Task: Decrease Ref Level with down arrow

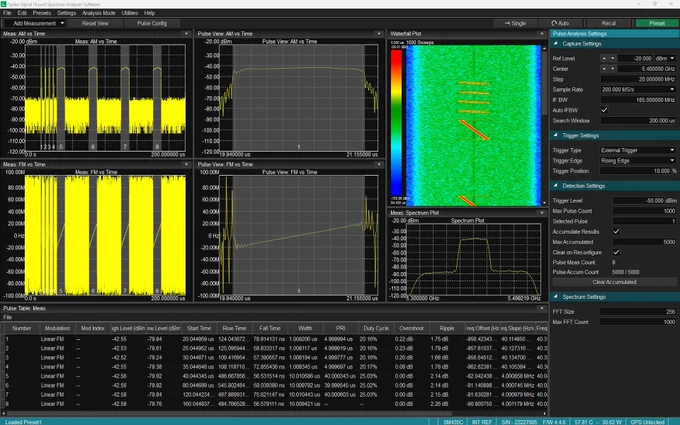Action: [x=612, y=58]
